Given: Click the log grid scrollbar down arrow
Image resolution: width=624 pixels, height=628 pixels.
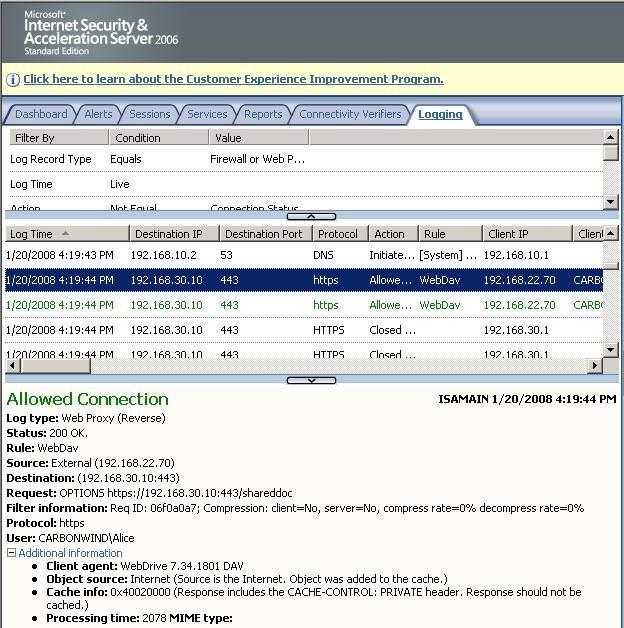Looking at the screenshot, I should [x=610, y=350].
